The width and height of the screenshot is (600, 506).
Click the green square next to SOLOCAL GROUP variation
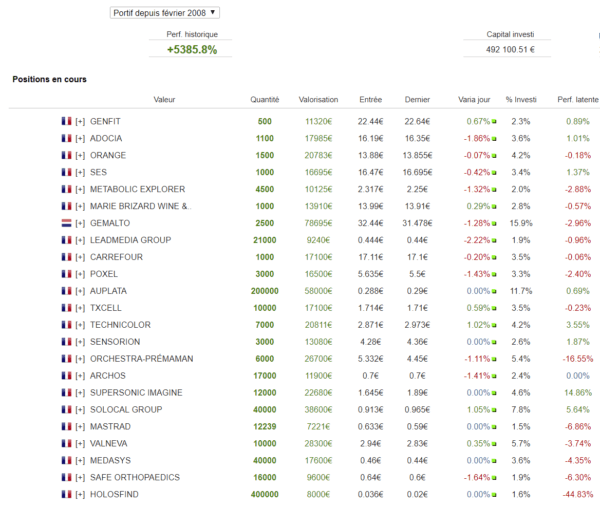click(494, 410)
